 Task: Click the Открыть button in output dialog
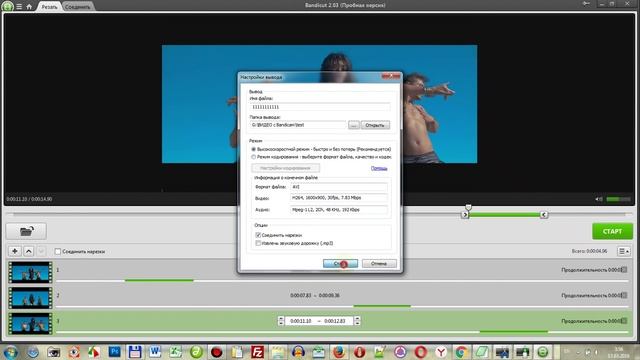click(375, 125)
